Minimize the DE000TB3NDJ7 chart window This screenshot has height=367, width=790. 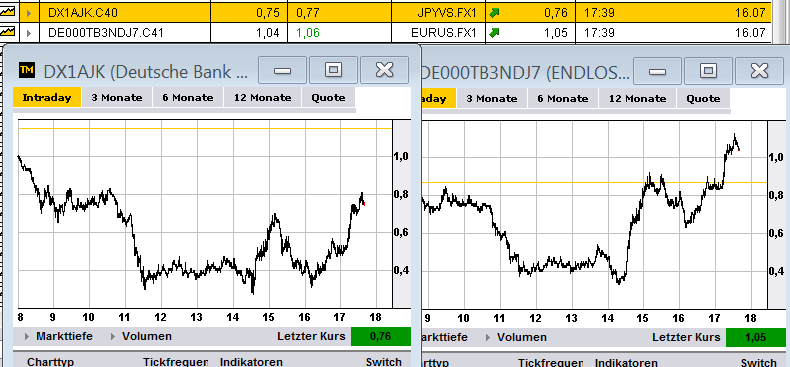pyautogui.click(x=657, y=71)
